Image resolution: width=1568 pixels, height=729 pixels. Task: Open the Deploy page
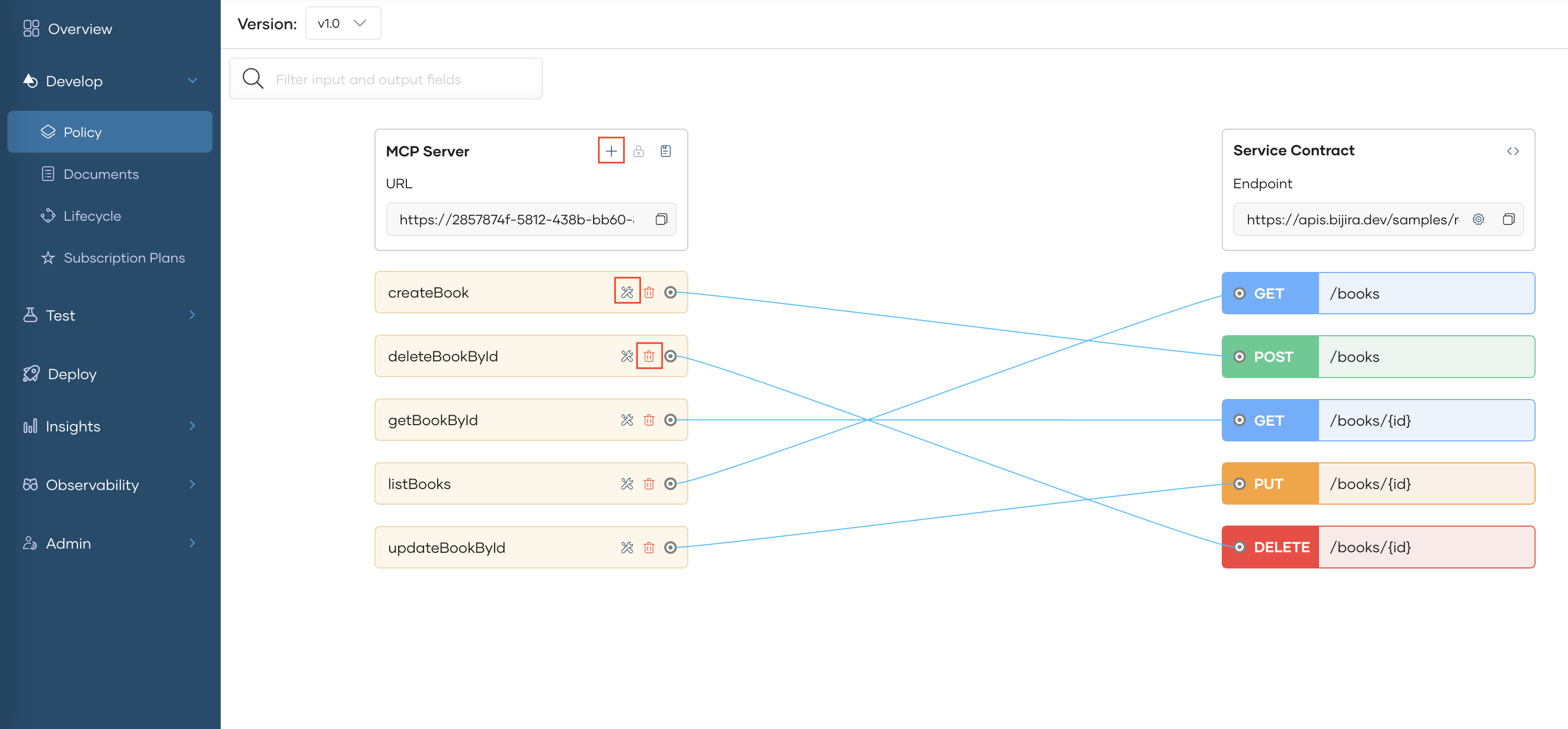tap(72, 373)
